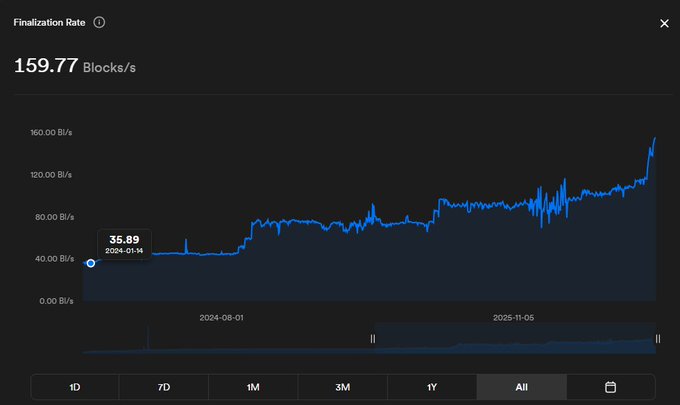Open the Finalization Rate info icon
Image resolution: width=680 pixels, height=405 pixels.
(99, 22)
